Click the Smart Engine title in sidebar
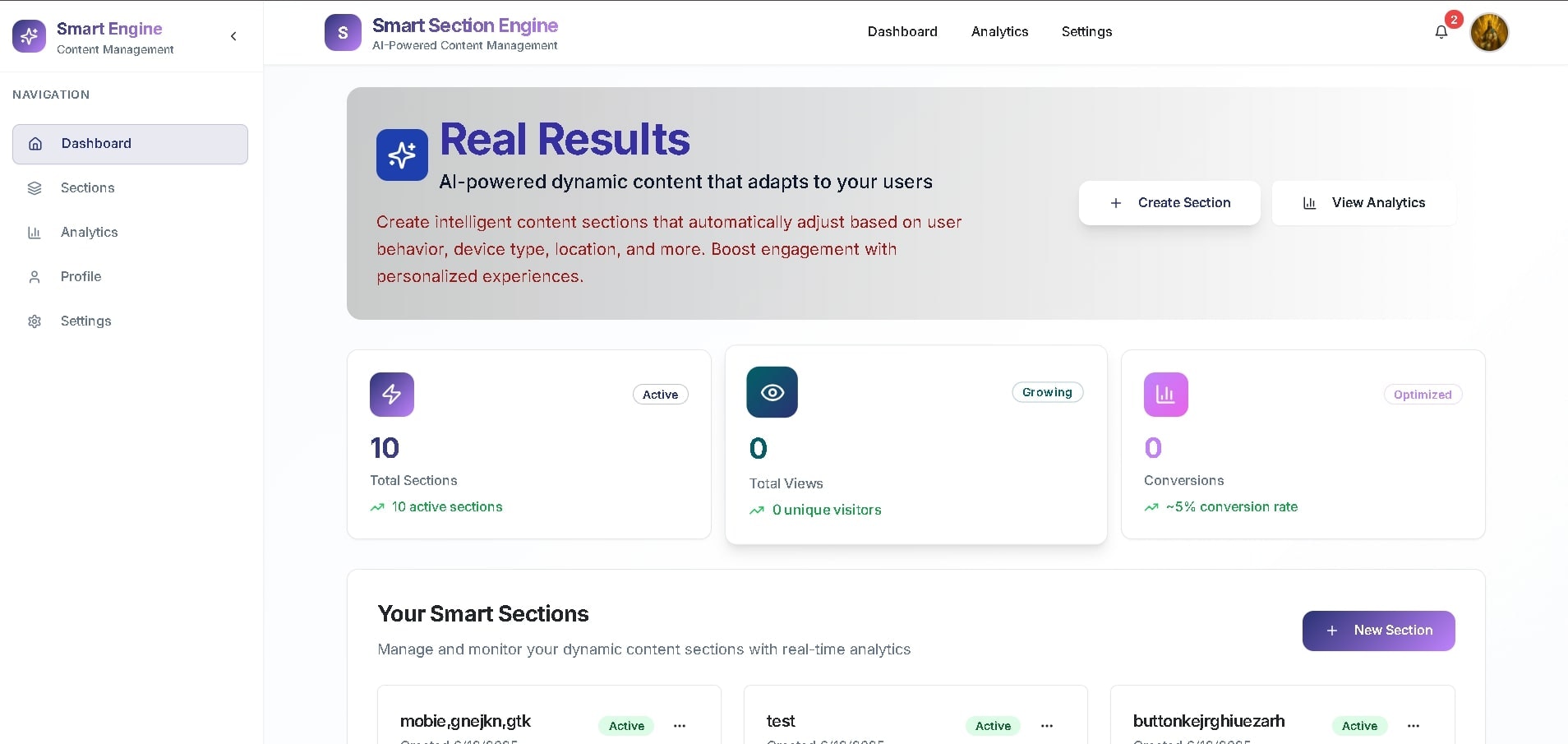Viewport: 1568px width, 744px height. (109, 29)
